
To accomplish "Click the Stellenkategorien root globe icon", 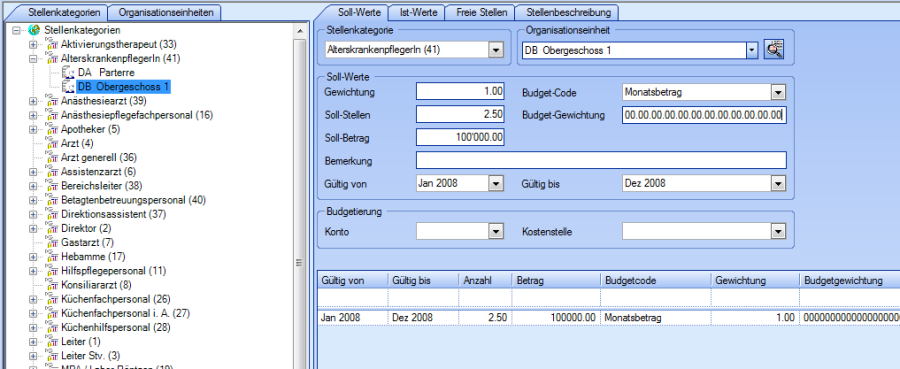I will [34, 30].
